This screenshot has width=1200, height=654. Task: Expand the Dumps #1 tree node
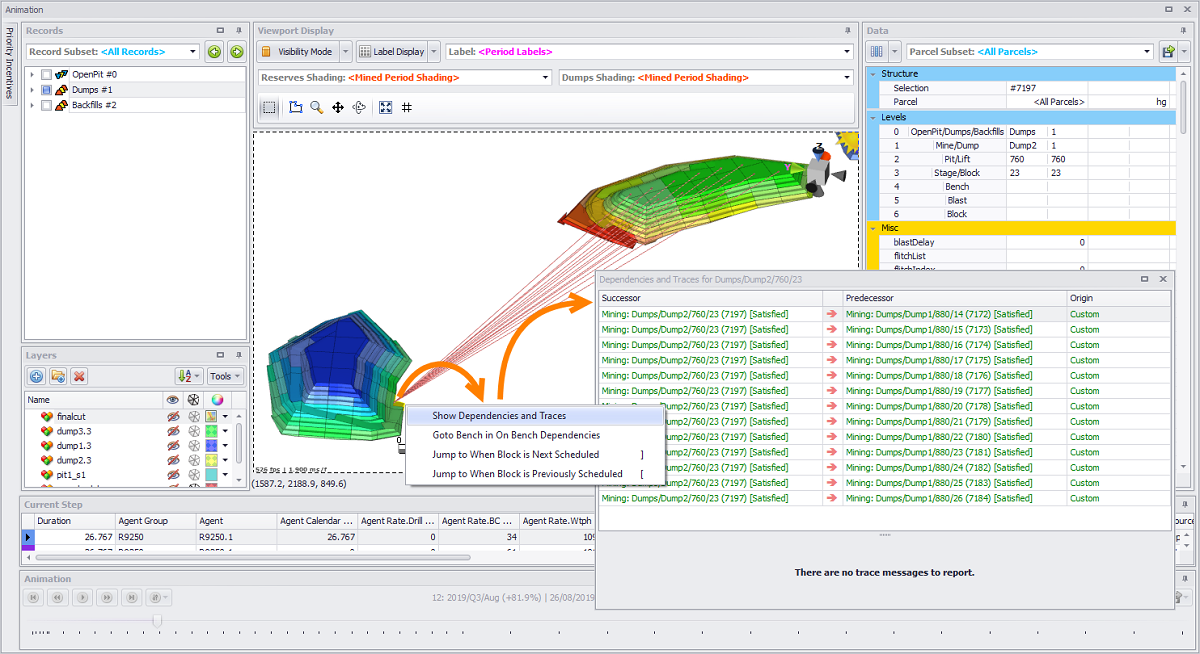pyautogui.click(x=32, y=90)
